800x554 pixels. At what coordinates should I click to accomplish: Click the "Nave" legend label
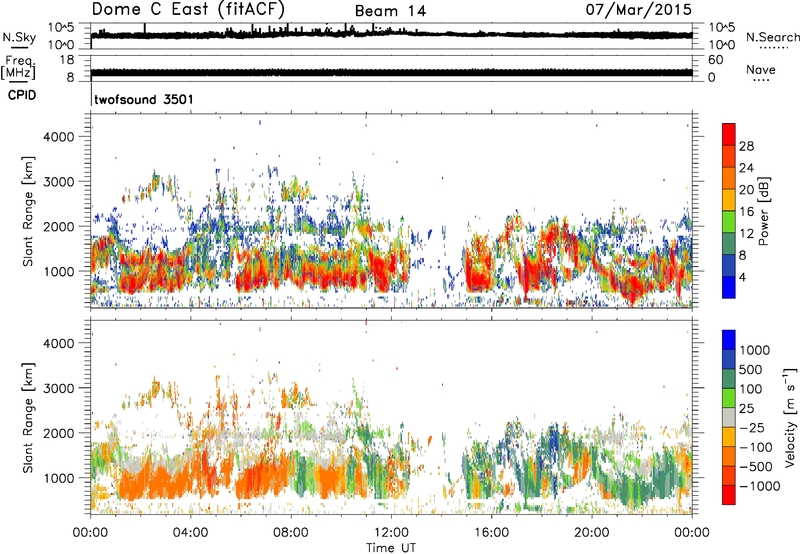761,69
